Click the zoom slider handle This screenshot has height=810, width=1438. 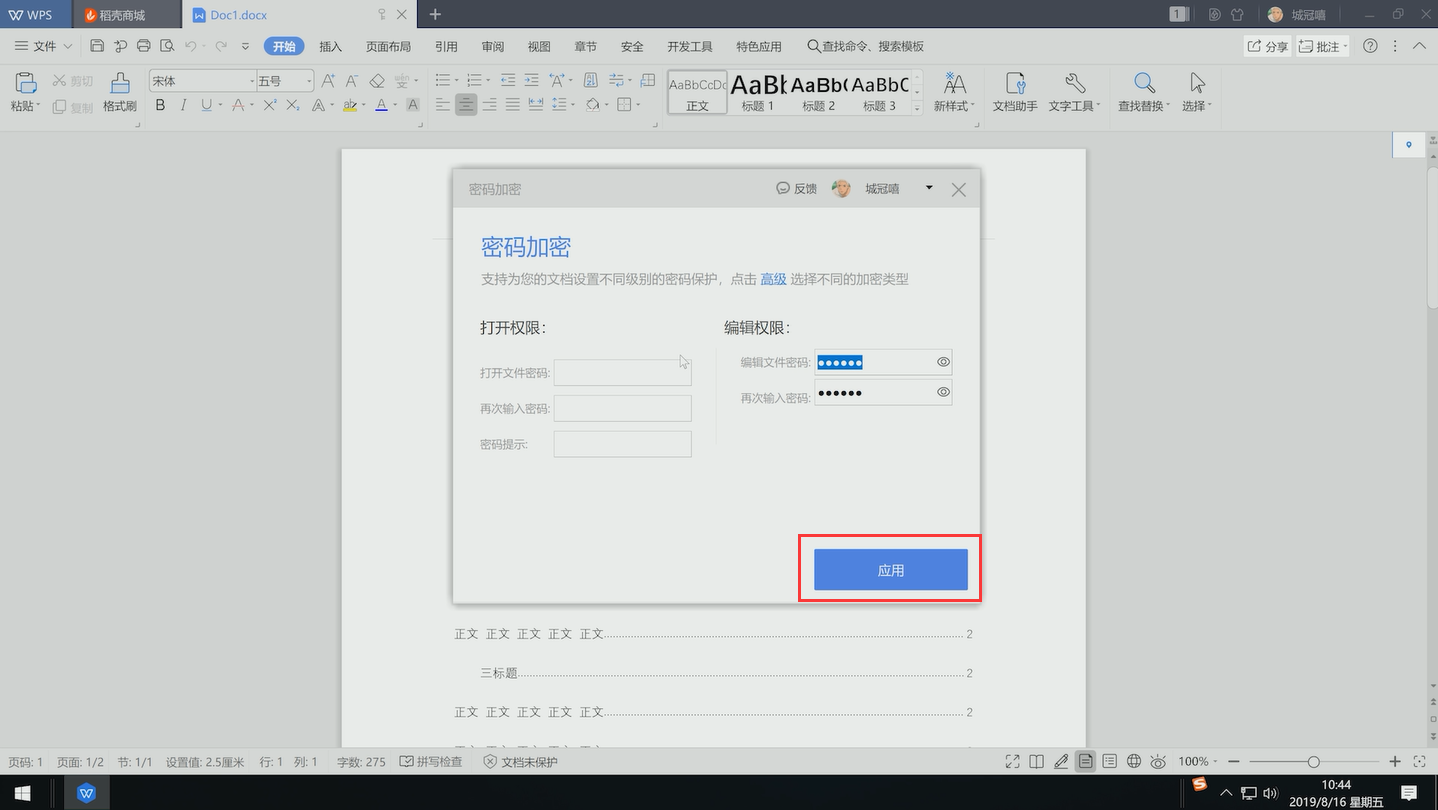point(1314,762)
